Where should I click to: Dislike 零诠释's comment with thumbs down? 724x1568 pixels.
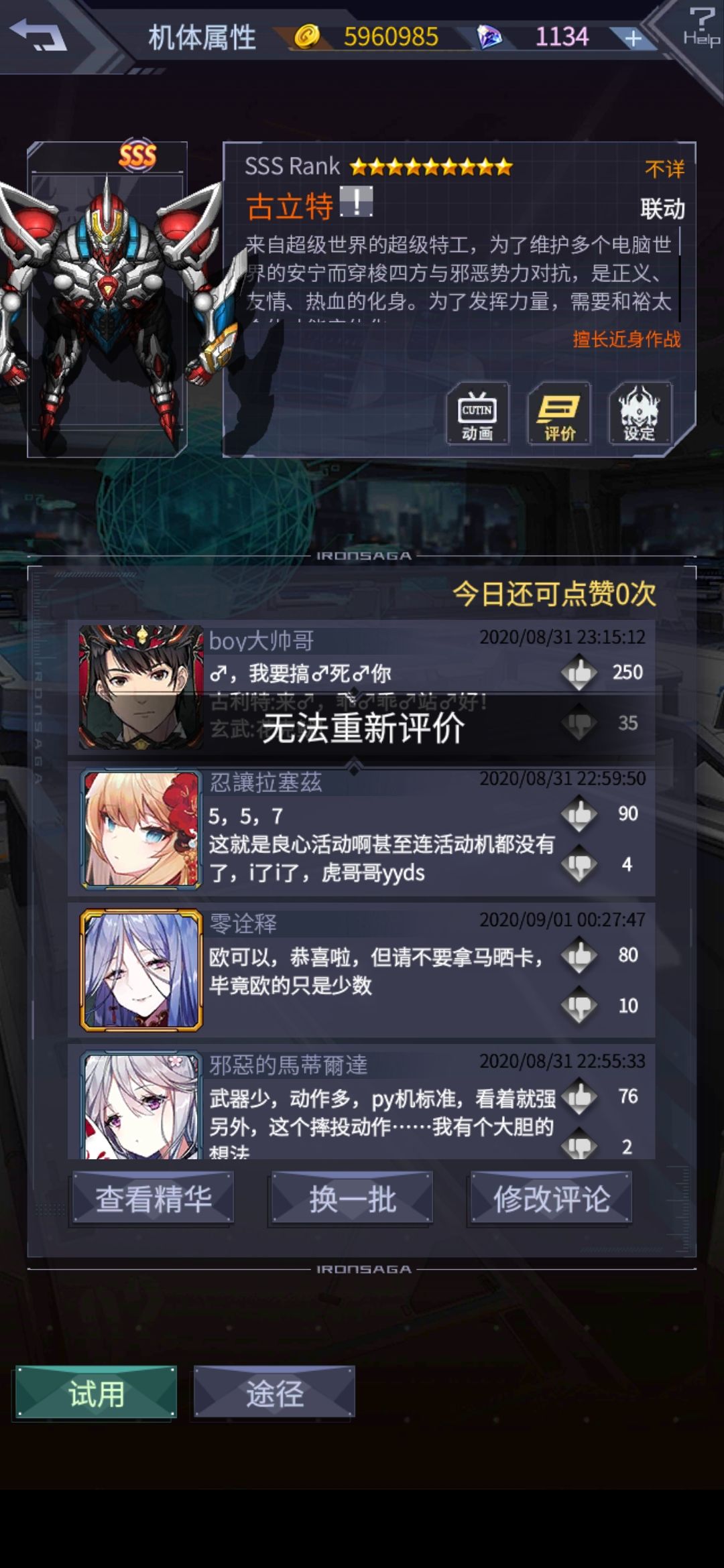(579, 1006)
